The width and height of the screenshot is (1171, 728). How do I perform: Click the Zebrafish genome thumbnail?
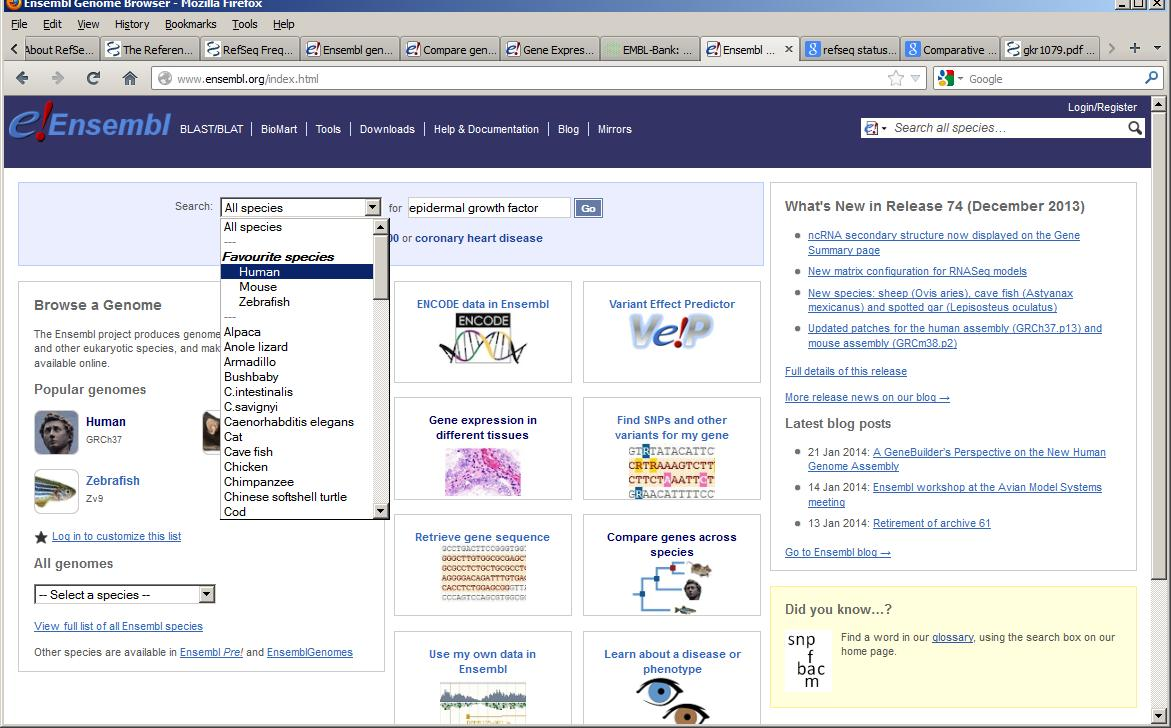(x=56, y=491)
